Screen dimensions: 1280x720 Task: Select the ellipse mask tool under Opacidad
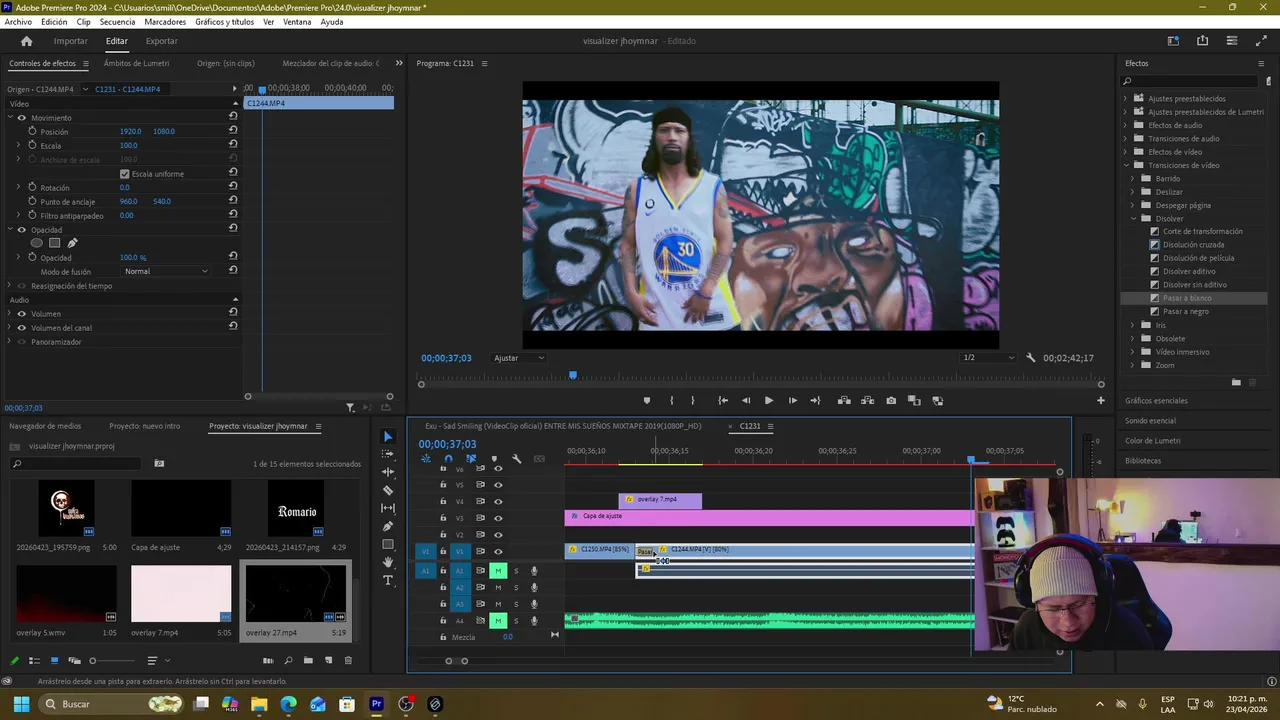coord(37,243)
